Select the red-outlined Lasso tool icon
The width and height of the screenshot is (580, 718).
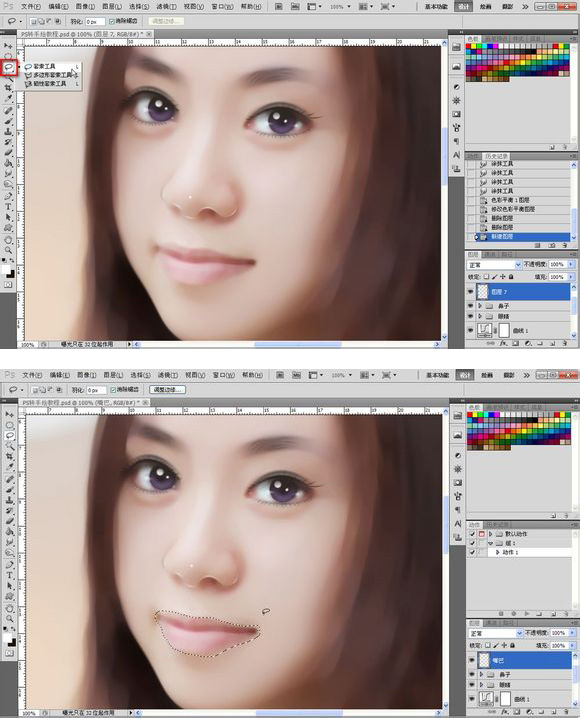point(9,68)
